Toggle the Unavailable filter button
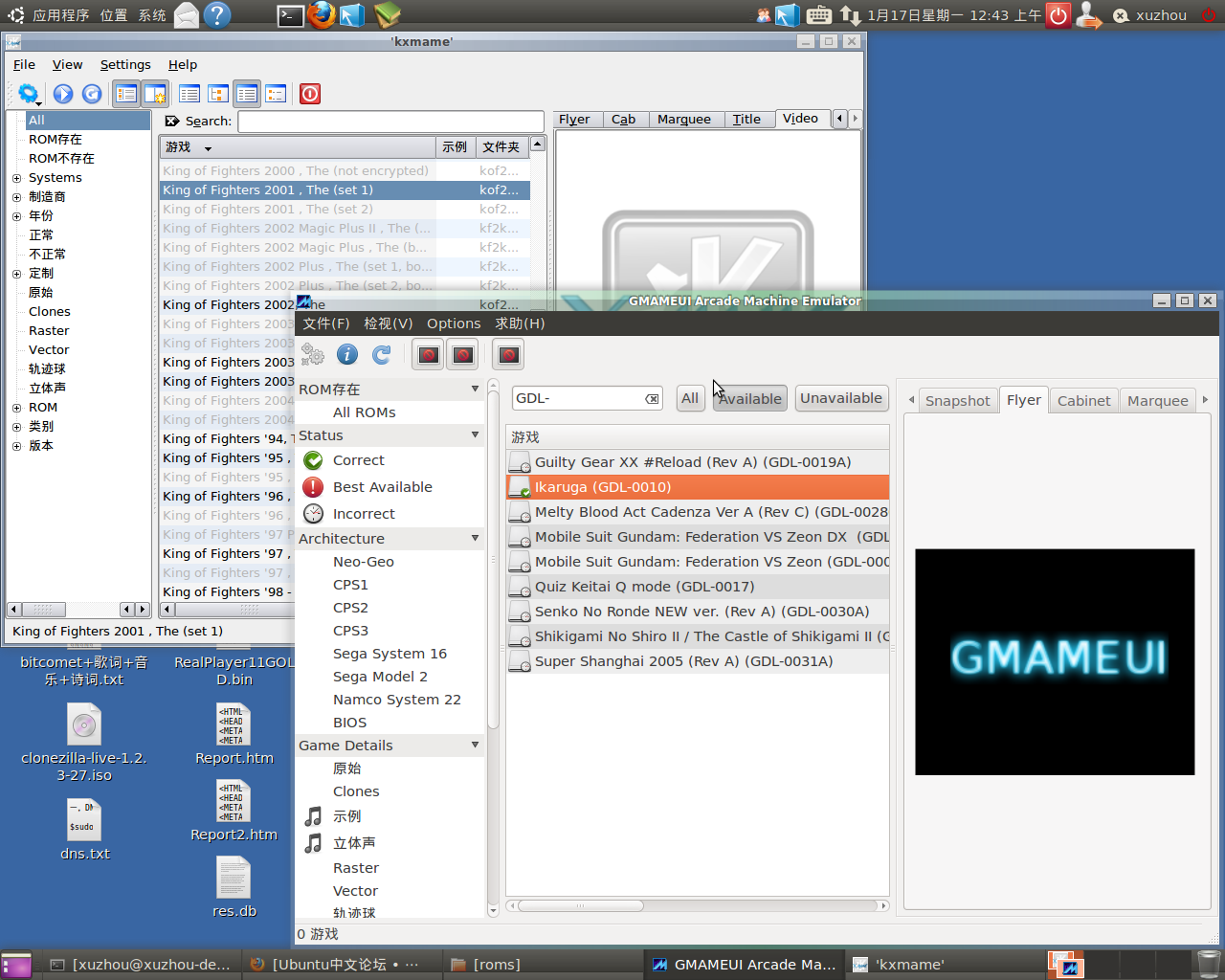Viewport: 1225px width, 980px height. pyautogui.click(x=841, y=398)
